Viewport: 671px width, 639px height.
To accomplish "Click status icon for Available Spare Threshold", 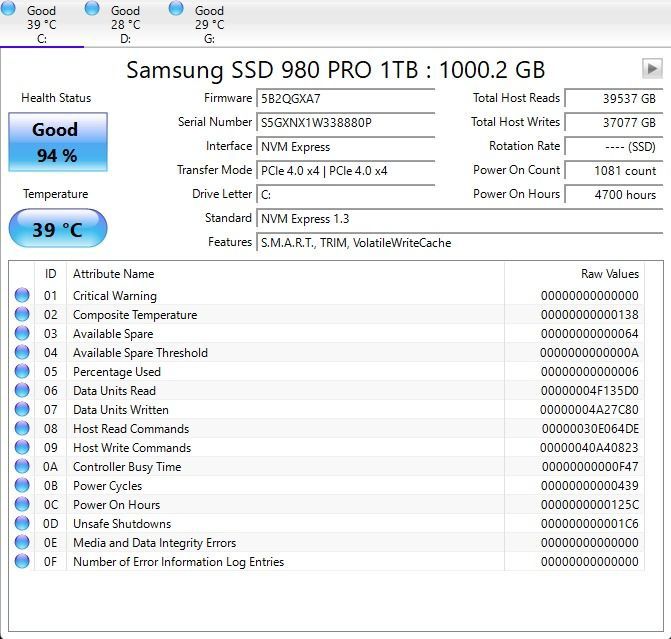I will [x=22, y=352].
